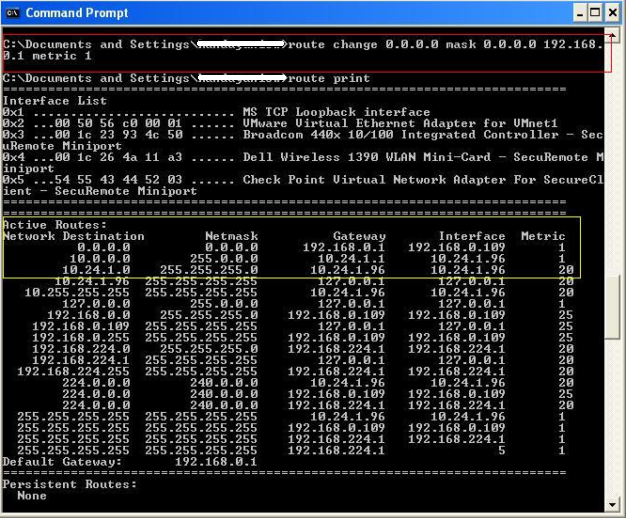Click the 'Default Gateway:' line
628x521 pixels.
point(130,462)
